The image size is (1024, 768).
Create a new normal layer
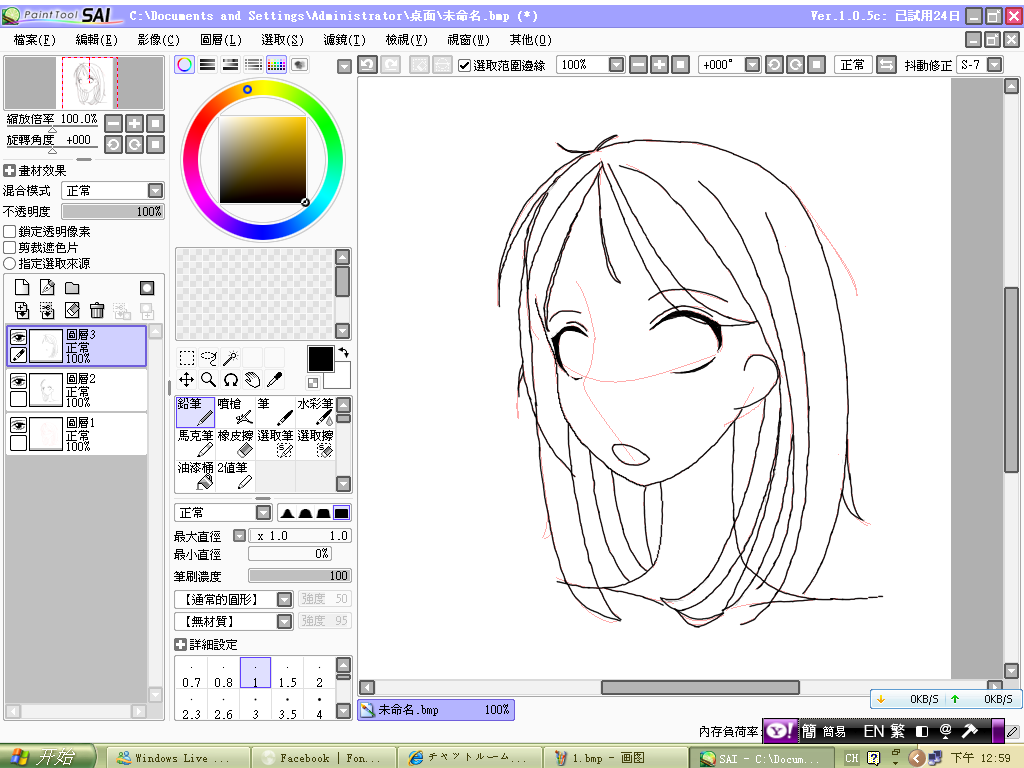point(22,288)
